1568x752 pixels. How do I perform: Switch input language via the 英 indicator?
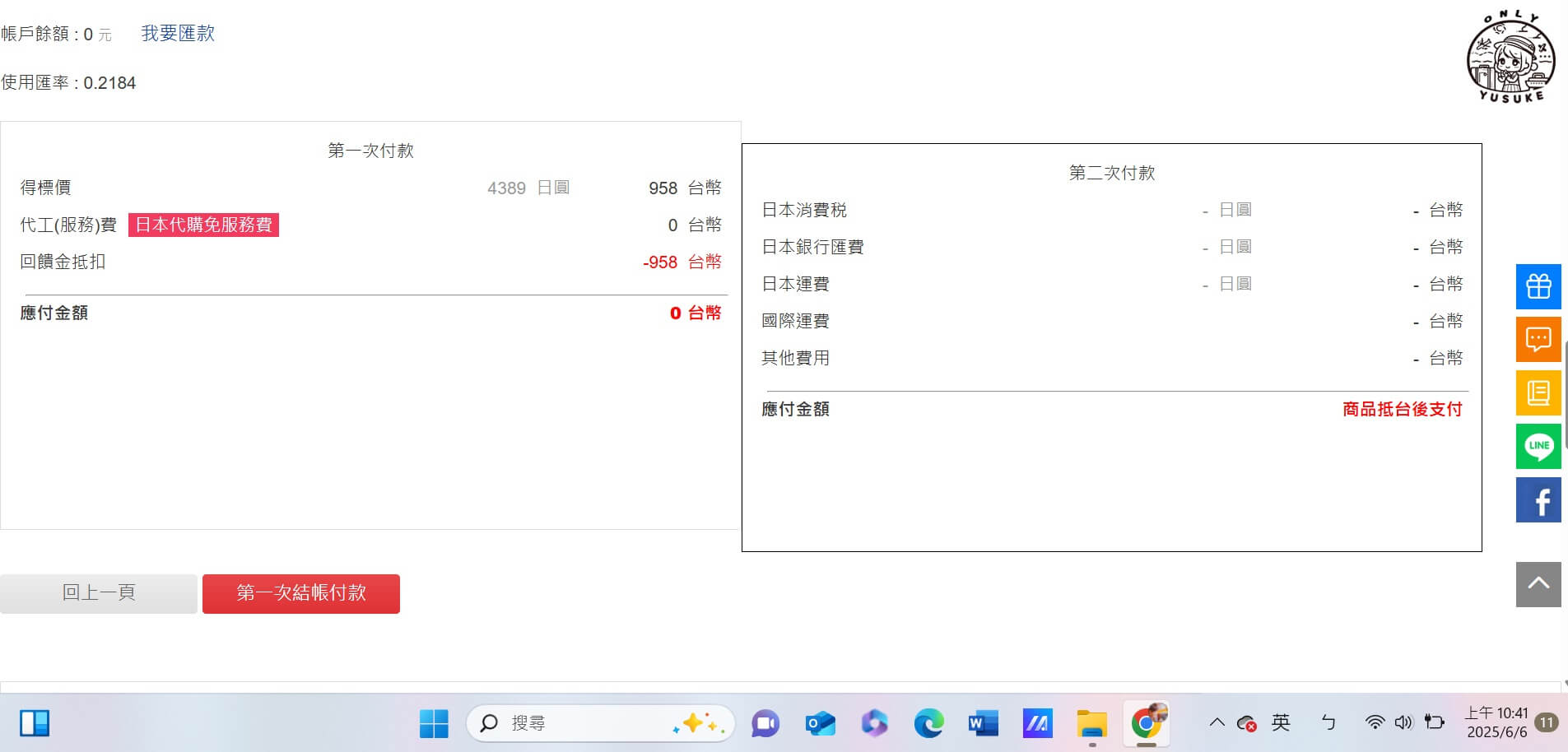pos(1281,723)
